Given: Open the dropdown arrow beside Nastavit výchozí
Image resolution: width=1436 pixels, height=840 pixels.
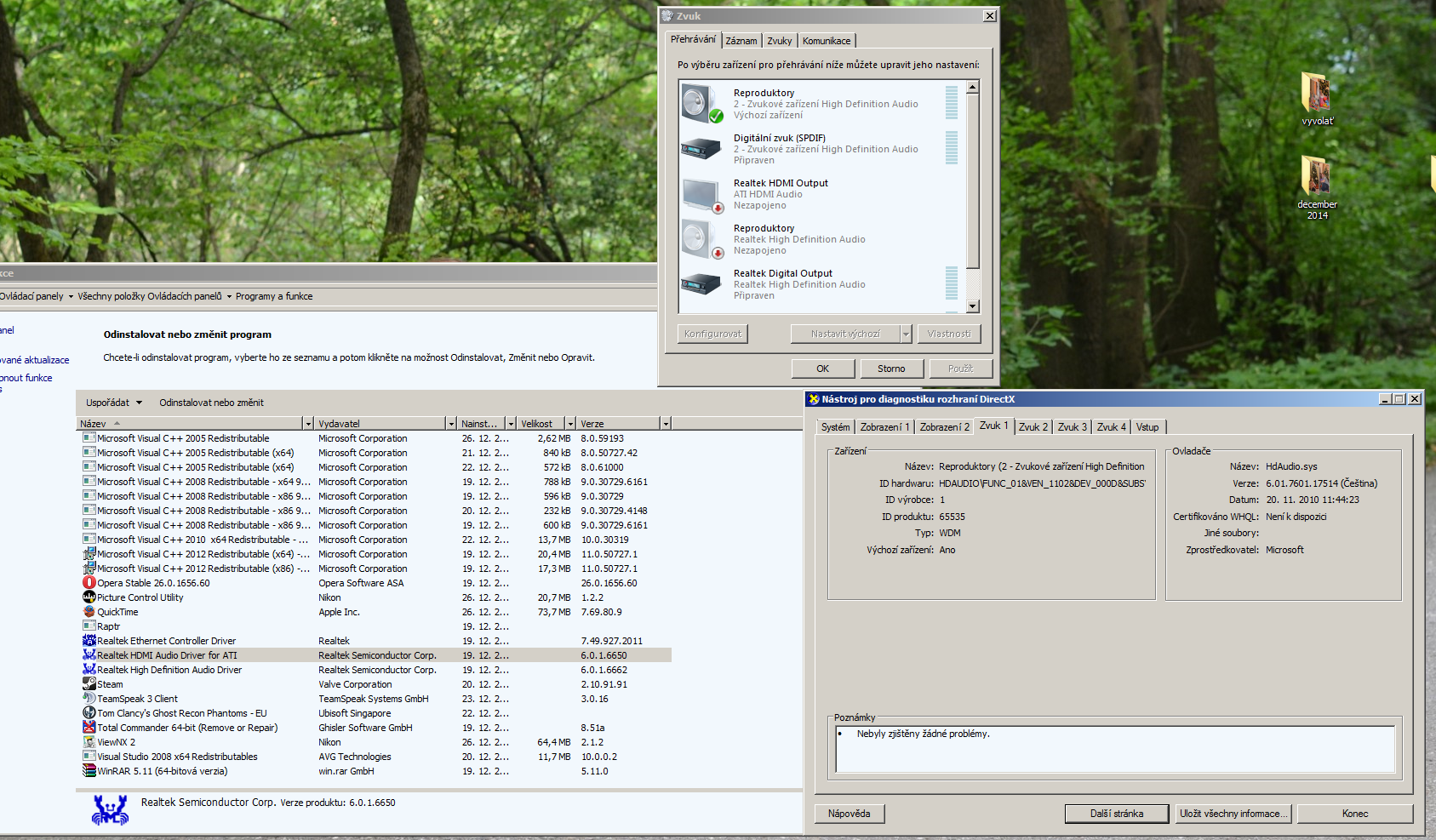Looking at the screenshot, I should click(x=906, y=334).
